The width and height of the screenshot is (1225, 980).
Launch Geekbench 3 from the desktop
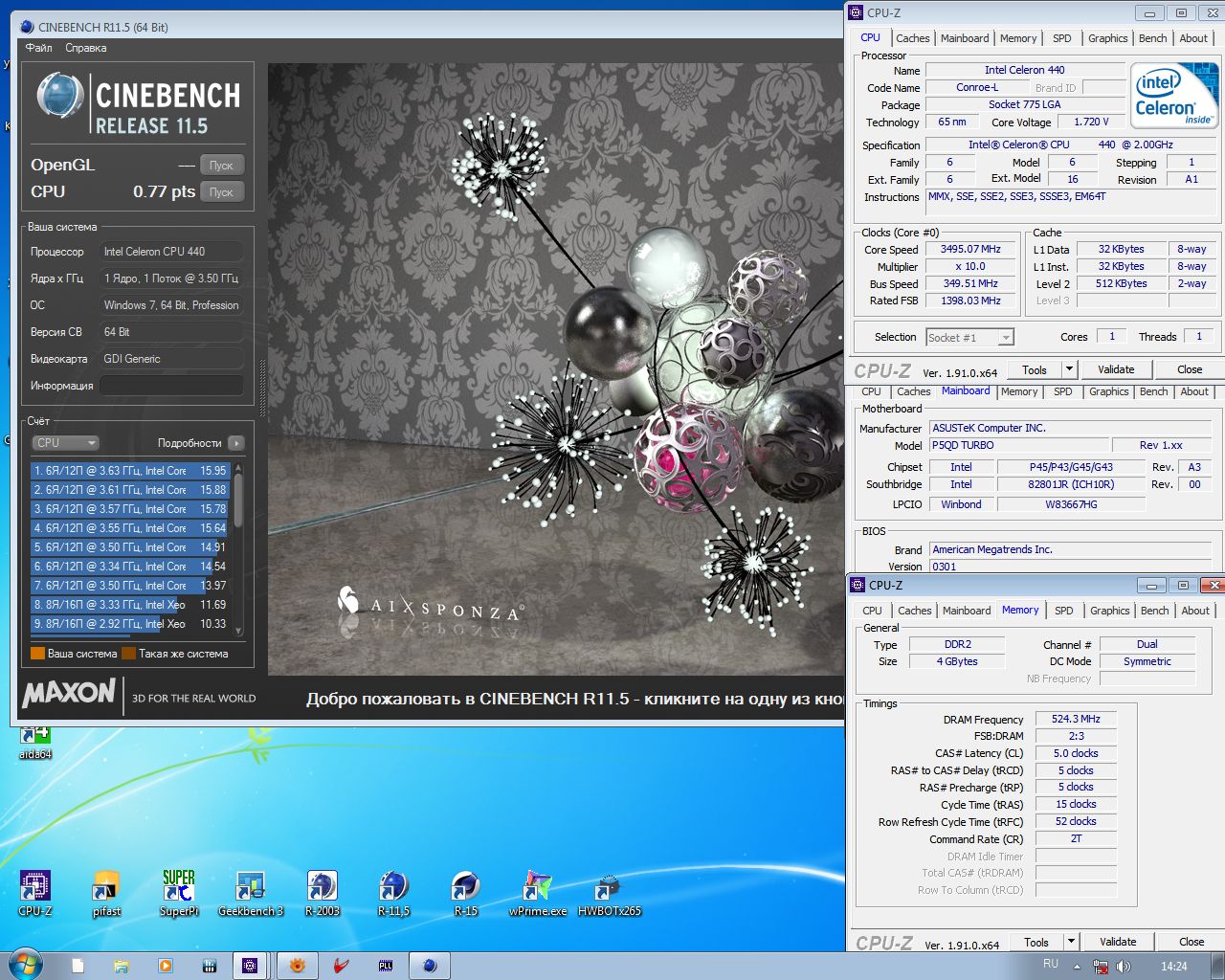point(251,892)
